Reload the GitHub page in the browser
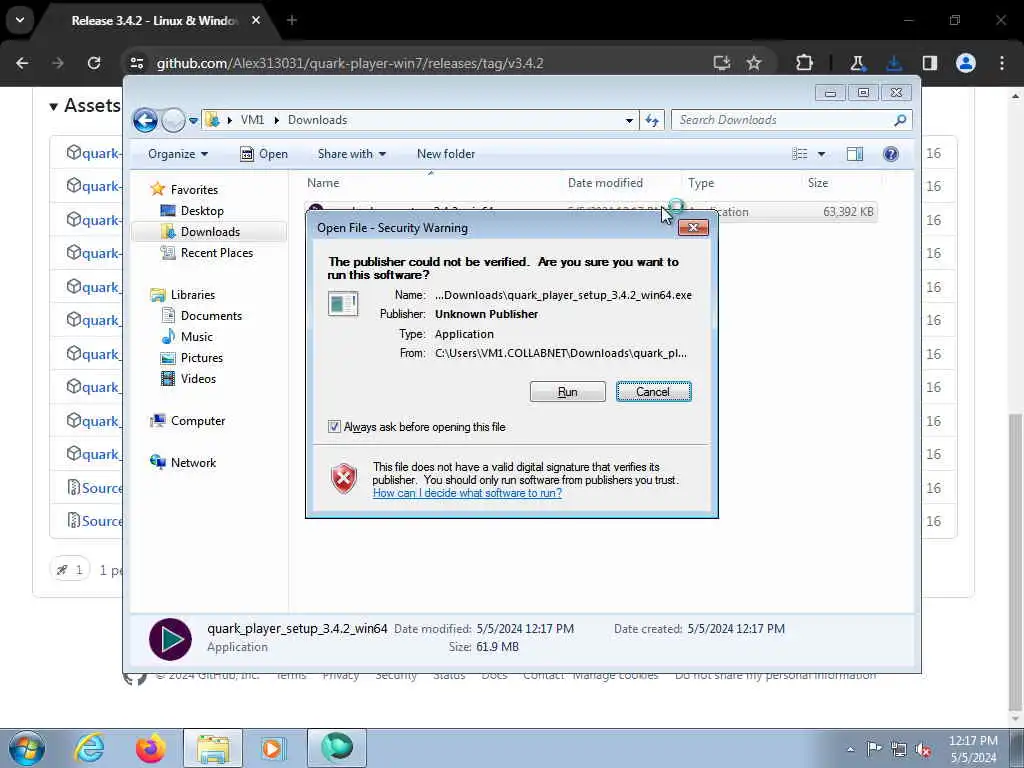 94,63
